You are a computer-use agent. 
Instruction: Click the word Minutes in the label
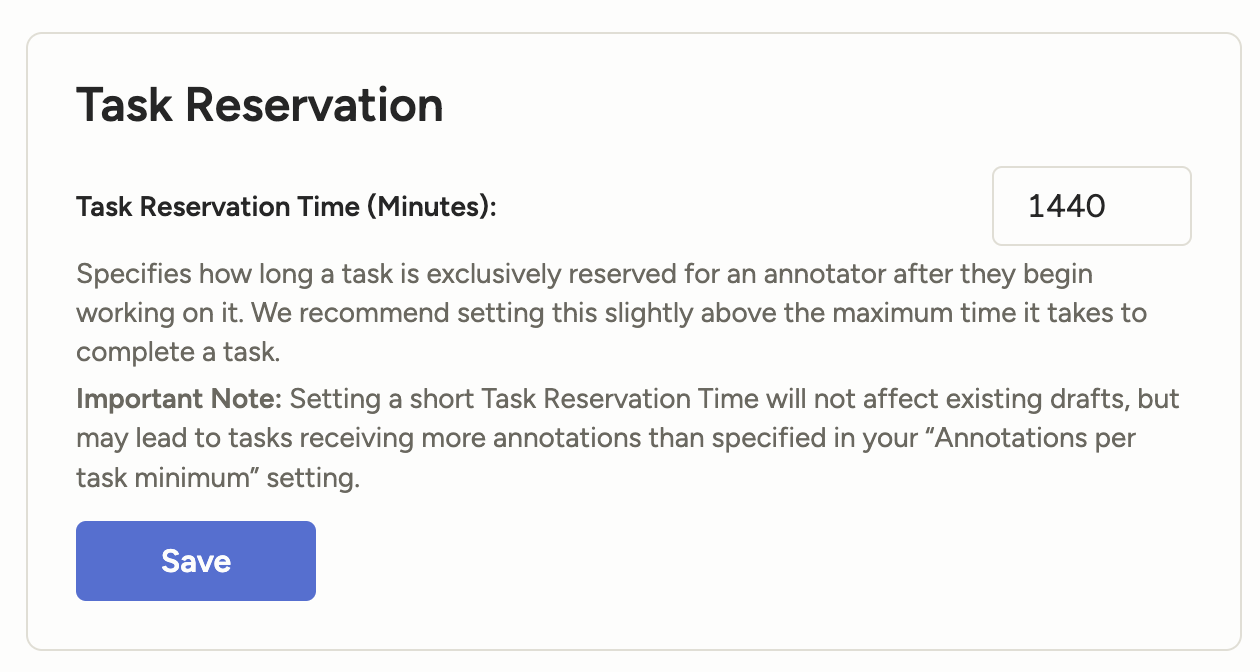431,207
